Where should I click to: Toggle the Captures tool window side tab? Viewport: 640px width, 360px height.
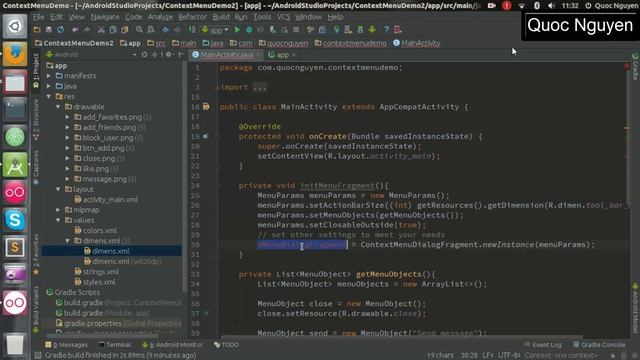36,167
